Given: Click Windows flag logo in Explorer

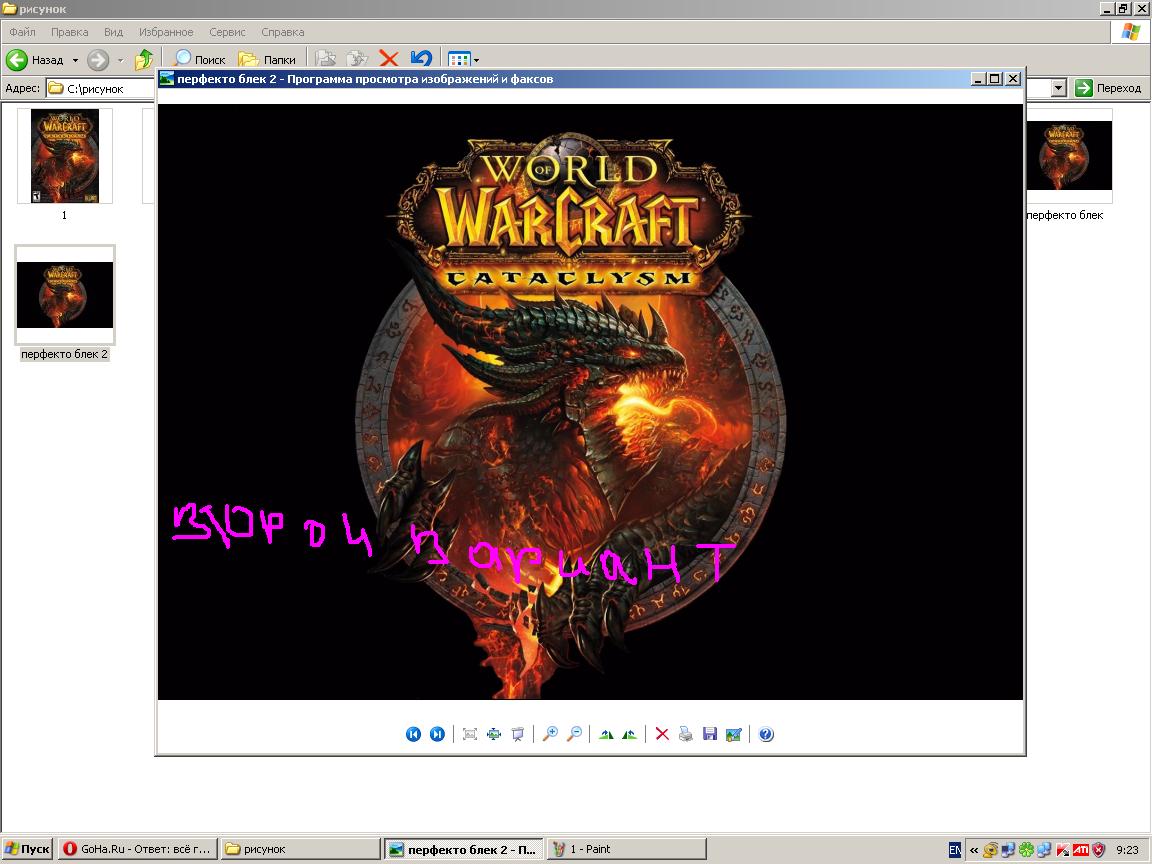Looking at the screenshot, I should click(x=1131, y=32).
